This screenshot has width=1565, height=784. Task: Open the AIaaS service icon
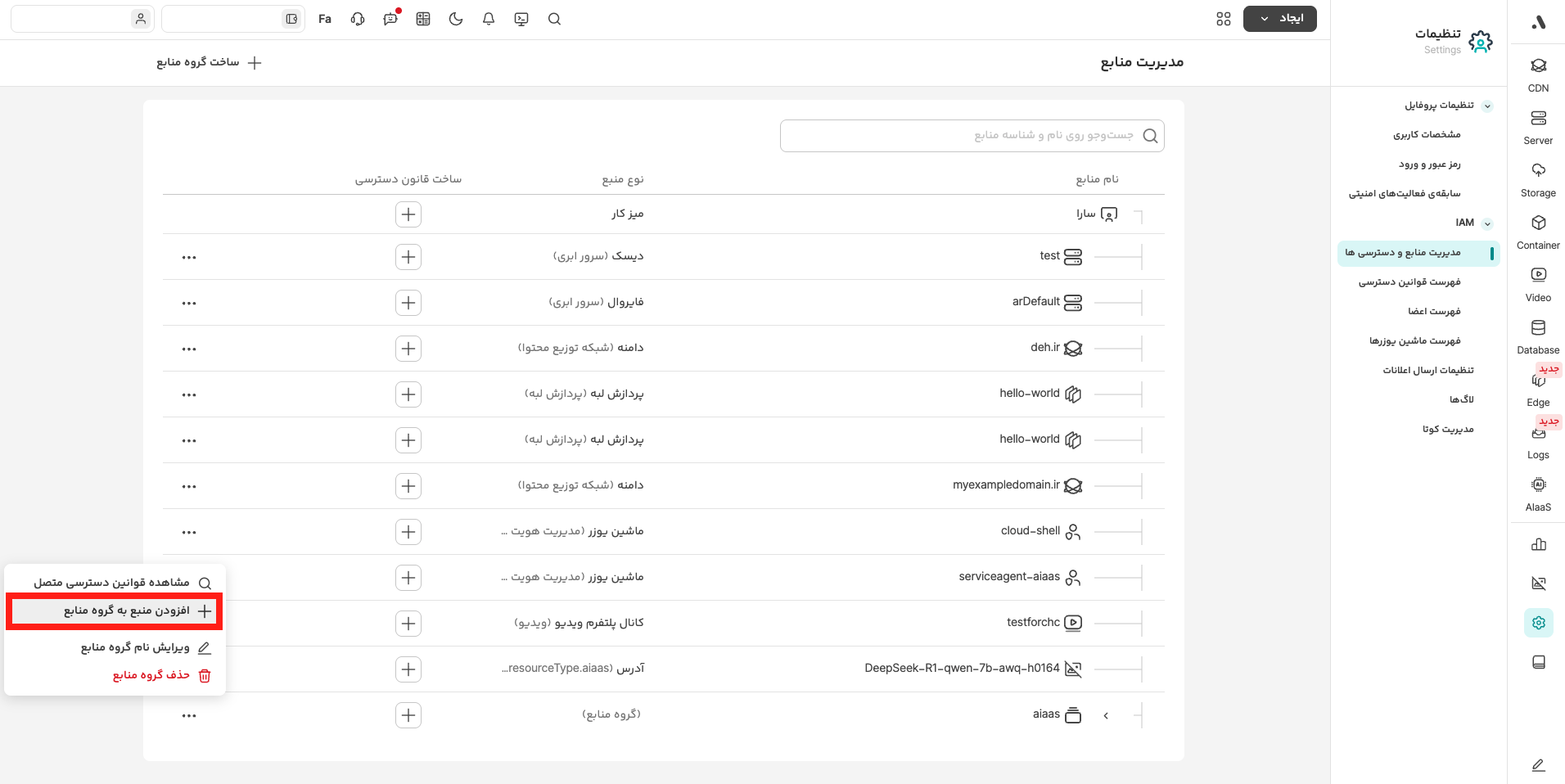[1538, 493]
